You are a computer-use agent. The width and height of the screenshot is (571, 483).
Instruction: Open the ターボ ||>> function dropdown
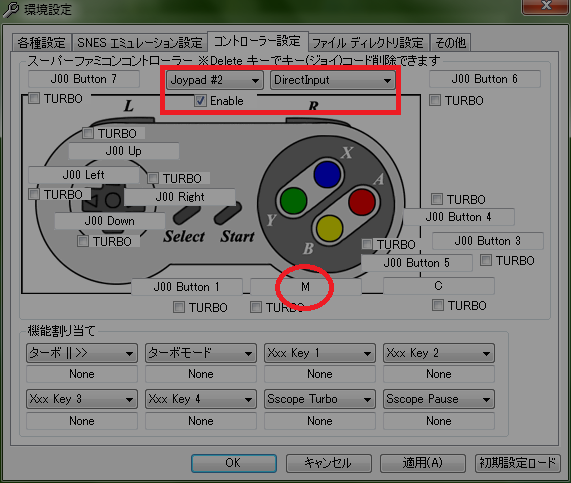point(82,353)
